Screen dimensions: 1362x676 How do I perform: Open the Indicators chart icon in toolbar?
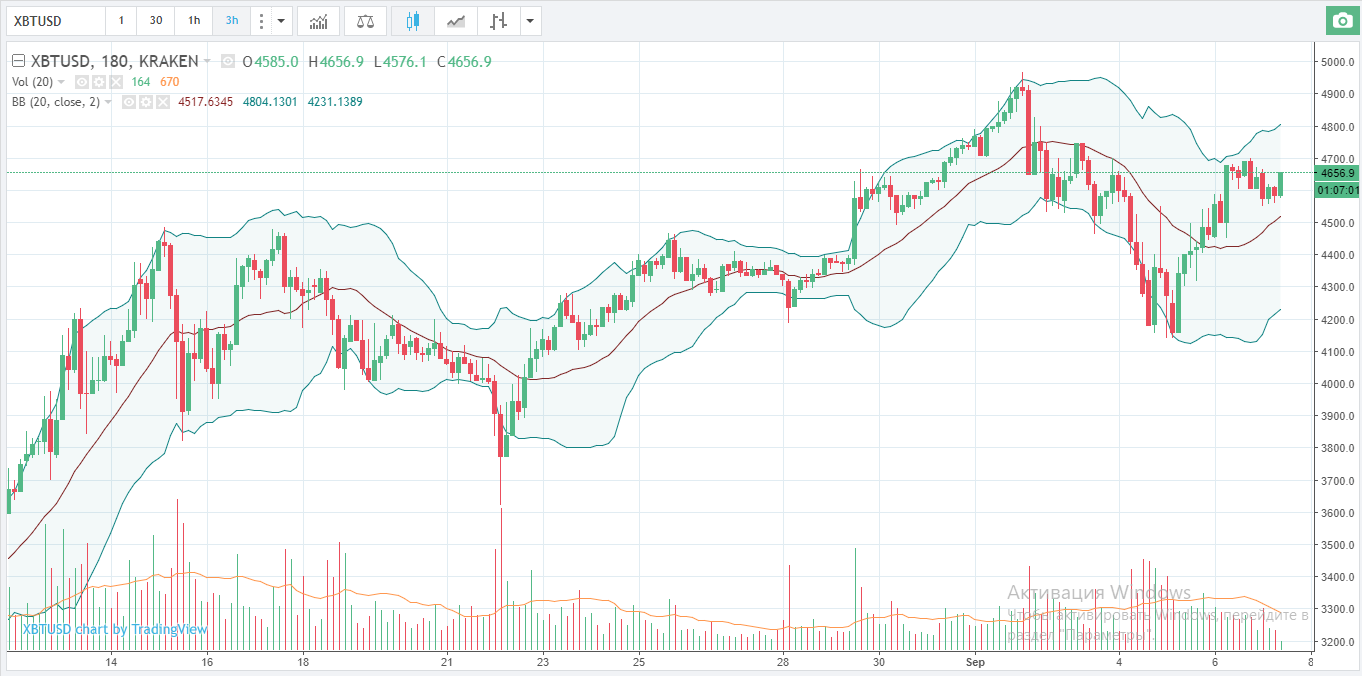point(318,21)
